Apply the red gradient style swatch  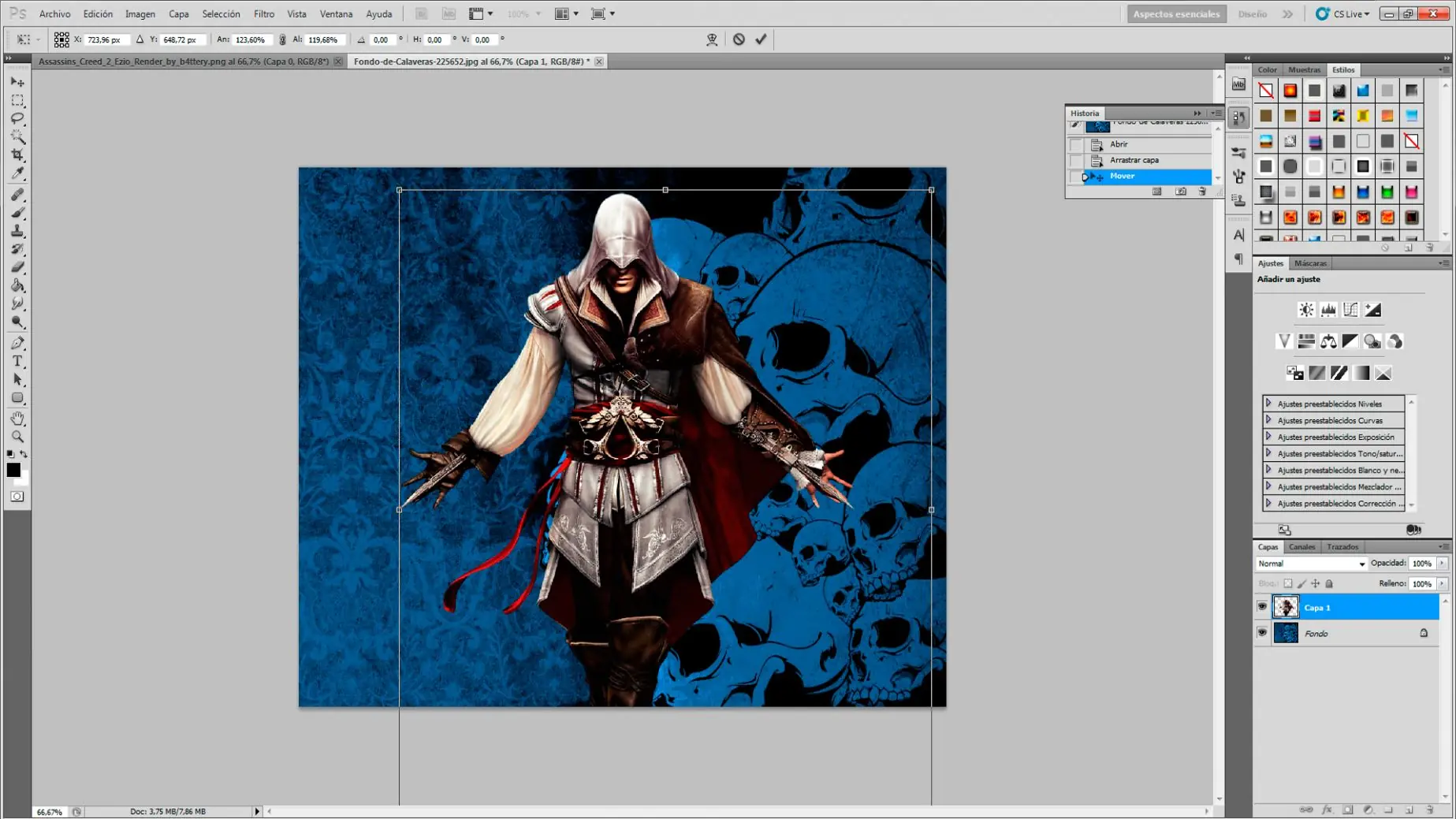pos(1314,116)
